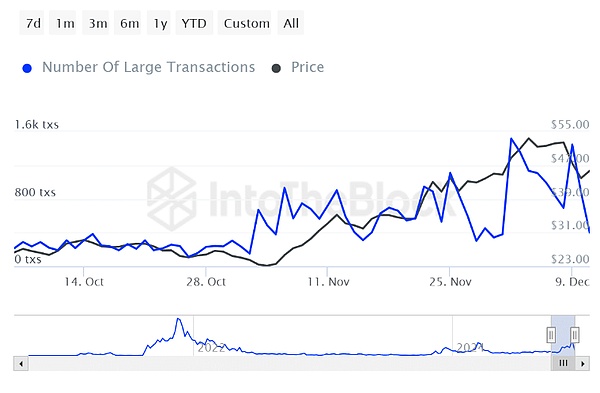
Task: Select the 1m time range
Action: (x=63, y=23)
